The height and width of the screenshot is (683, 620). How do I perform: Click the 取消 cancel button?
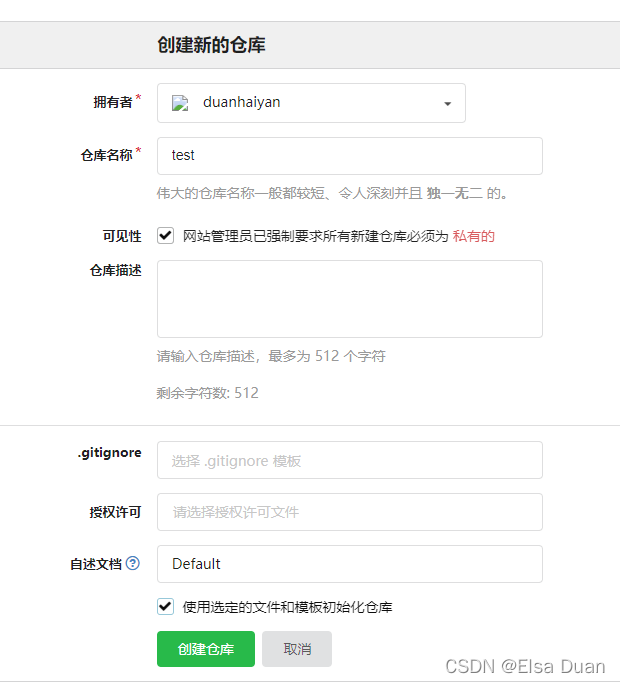tap(297, 649)
